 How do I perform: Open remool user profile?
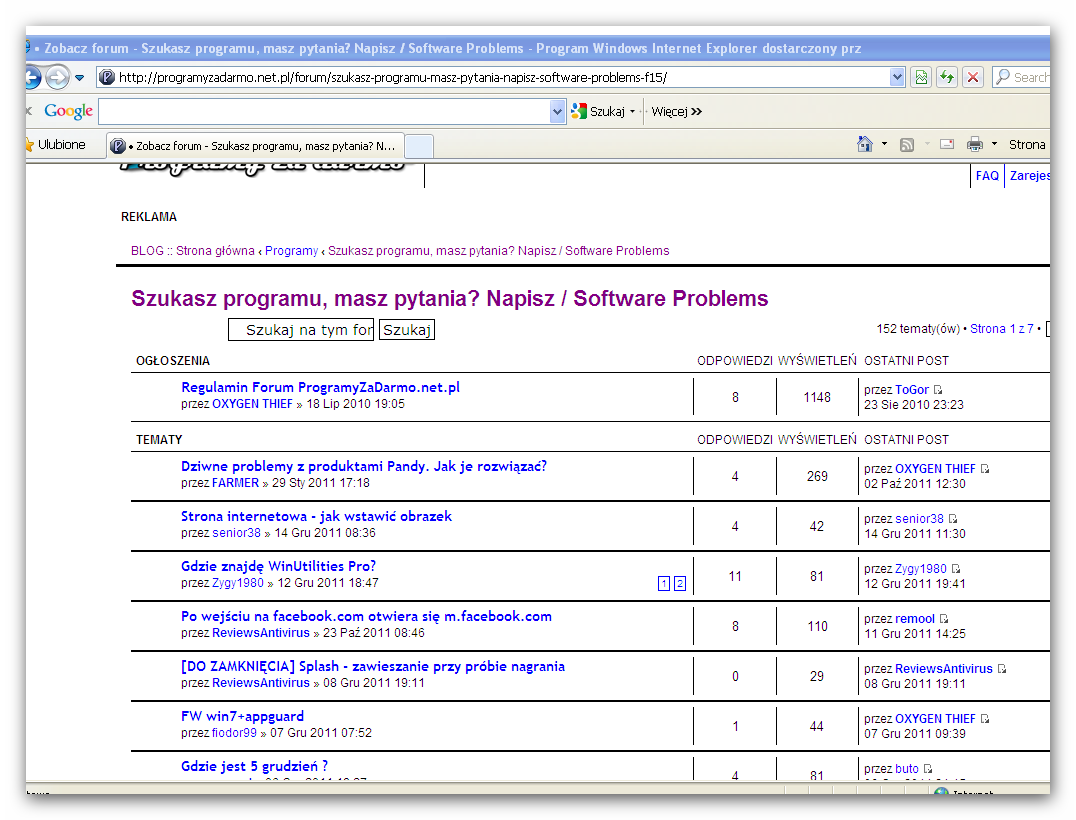[915, 619]
